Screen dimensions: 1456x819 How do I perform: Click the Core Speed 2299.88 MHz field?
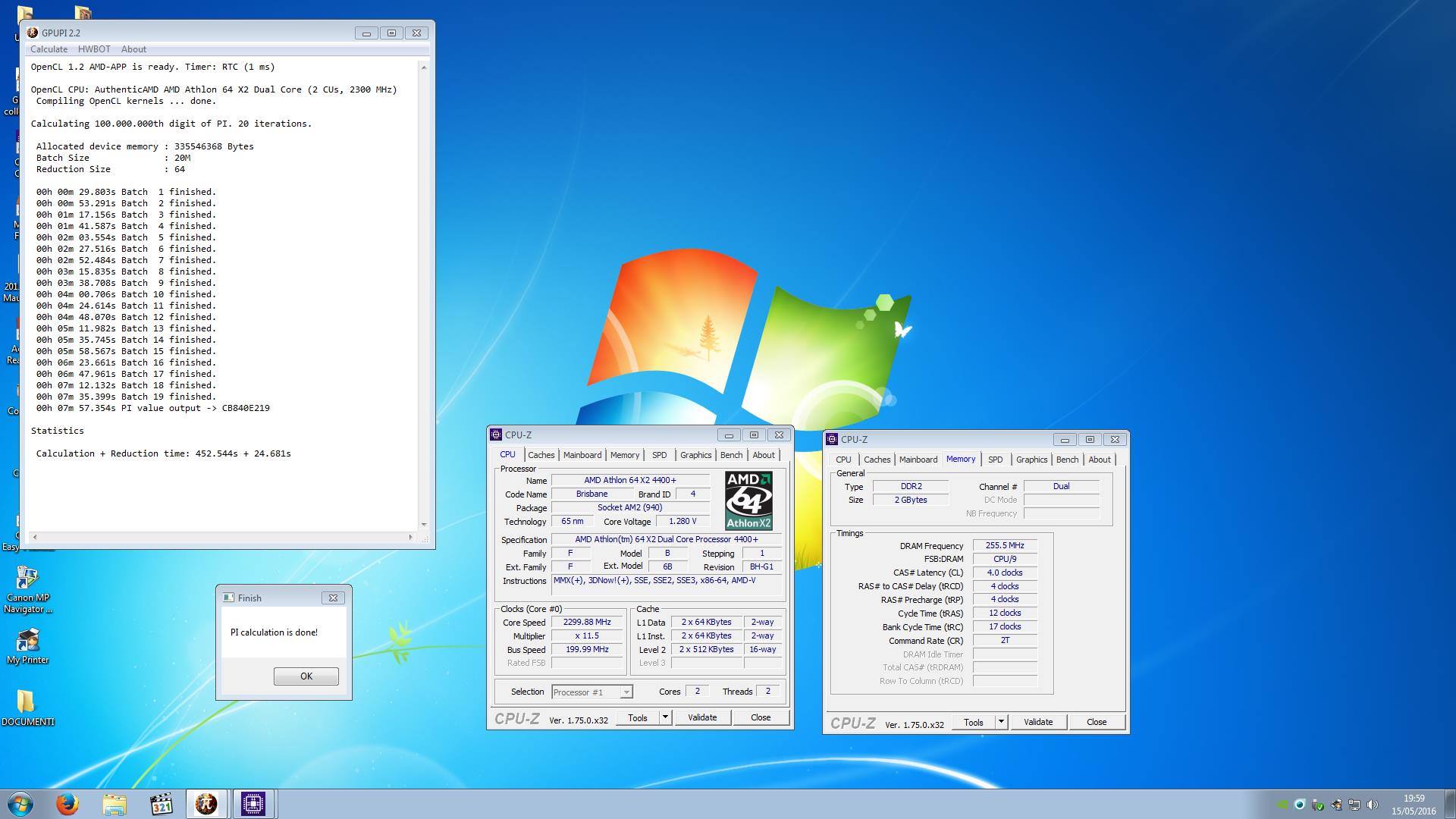coord(587,622)
